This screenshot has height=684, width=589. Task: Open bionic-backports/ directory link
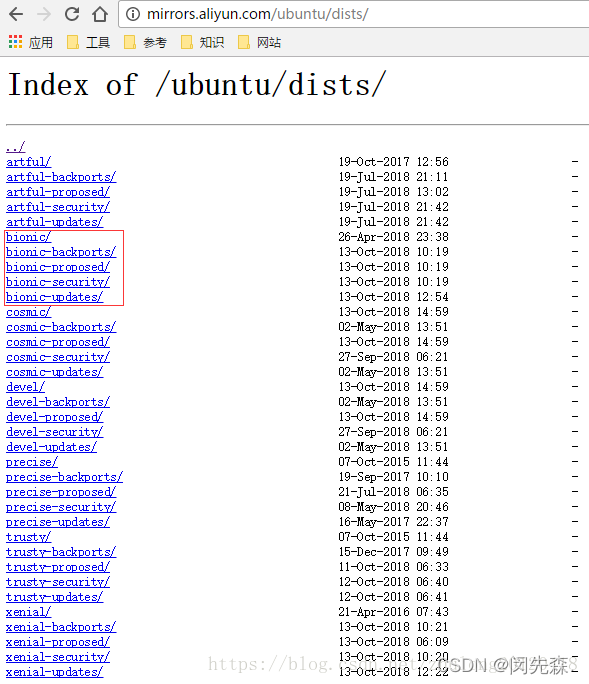(61, 252)
